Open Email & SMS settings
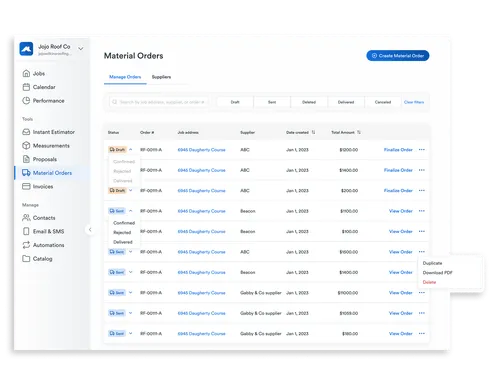 tap(43, 231)
